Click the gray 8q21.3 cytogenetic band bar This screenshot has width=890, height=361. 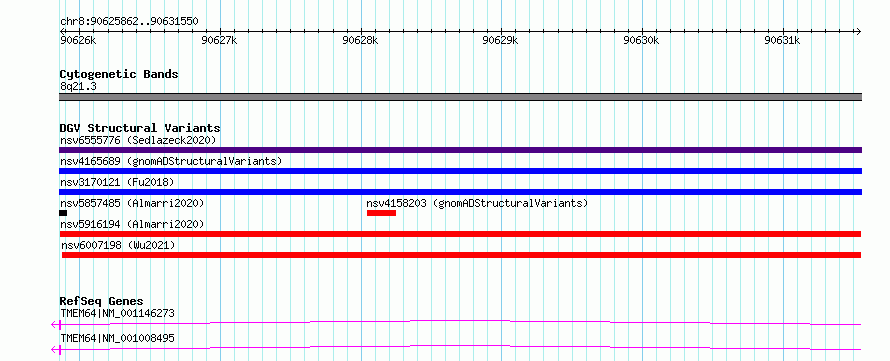click(x=460, y=97)
